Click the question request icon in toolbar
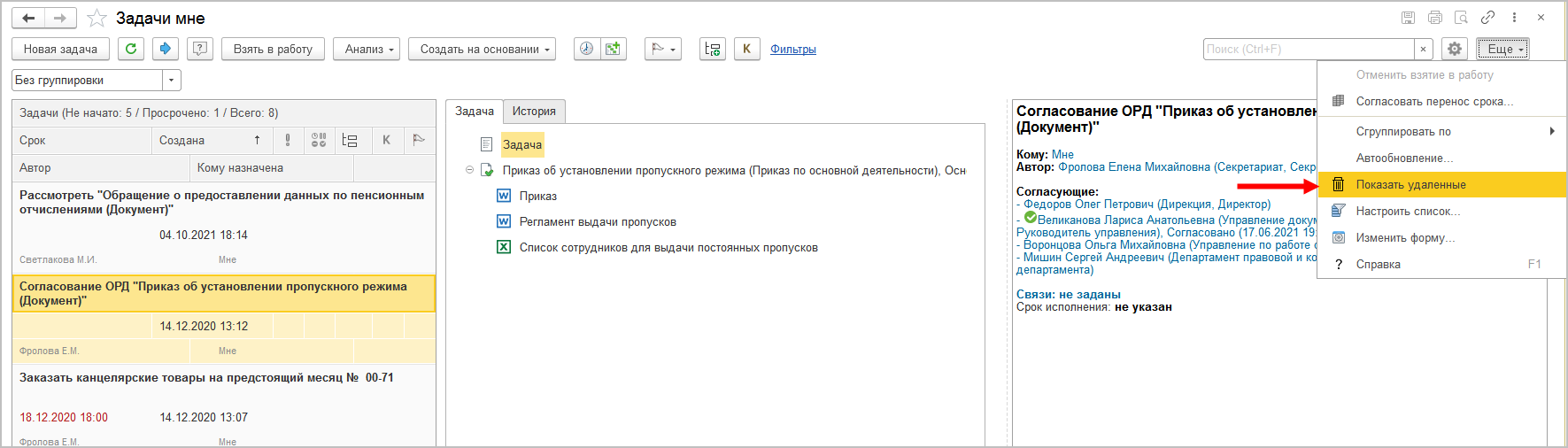The image size is (1568, 448). (200, 49)
